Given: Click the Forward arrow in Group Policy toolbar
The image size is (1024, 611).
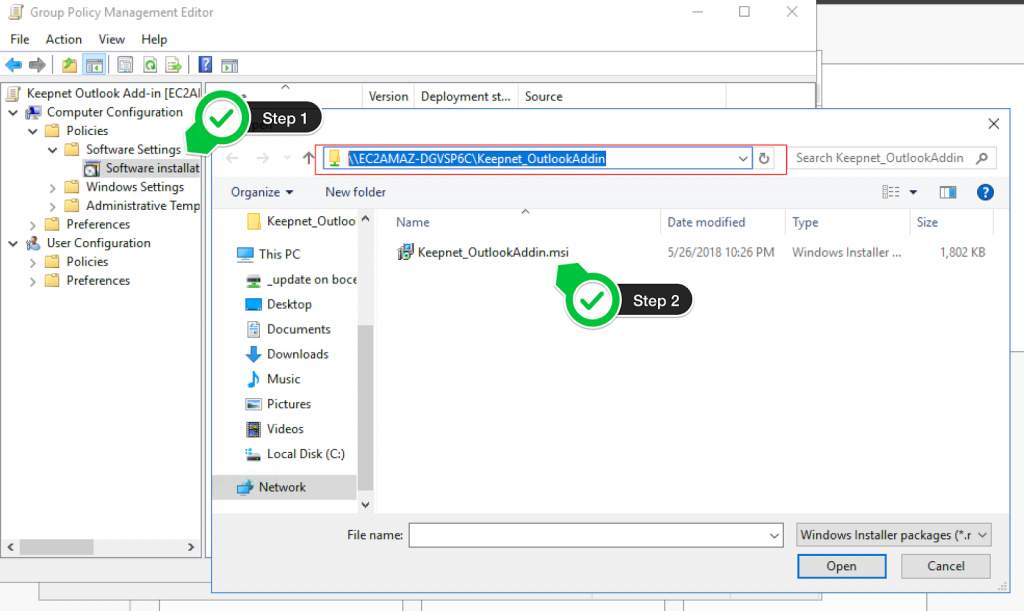Looking at the screenshot, I should [37, 65].
